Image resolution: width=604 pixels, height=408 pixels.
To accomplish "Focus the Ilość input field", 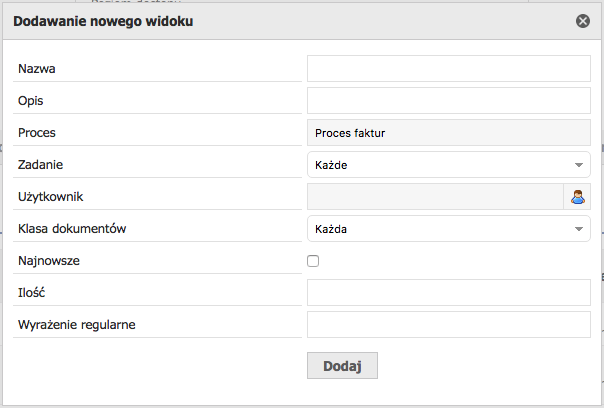I will tap(449, 293).
